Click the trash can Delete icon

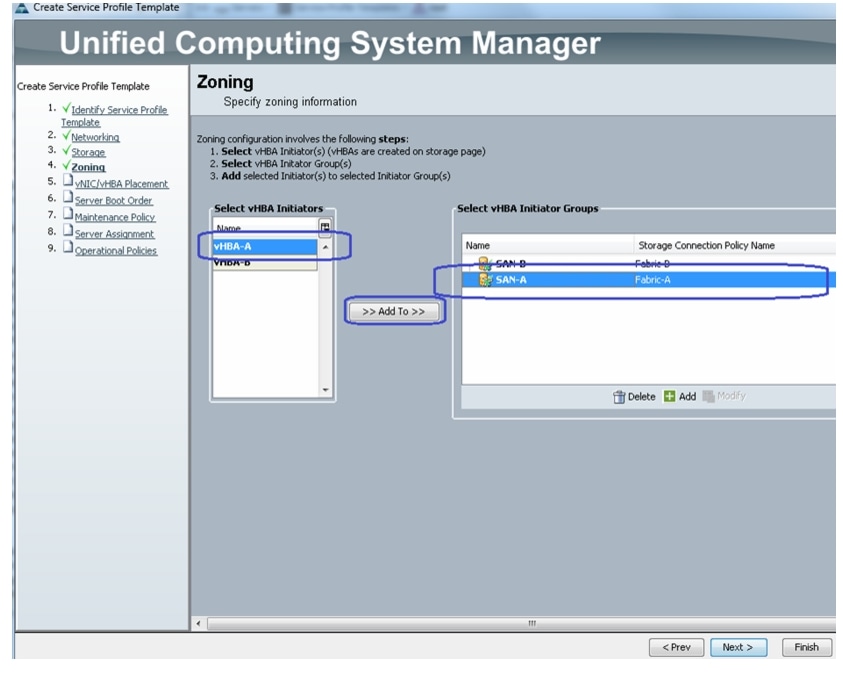619,397
